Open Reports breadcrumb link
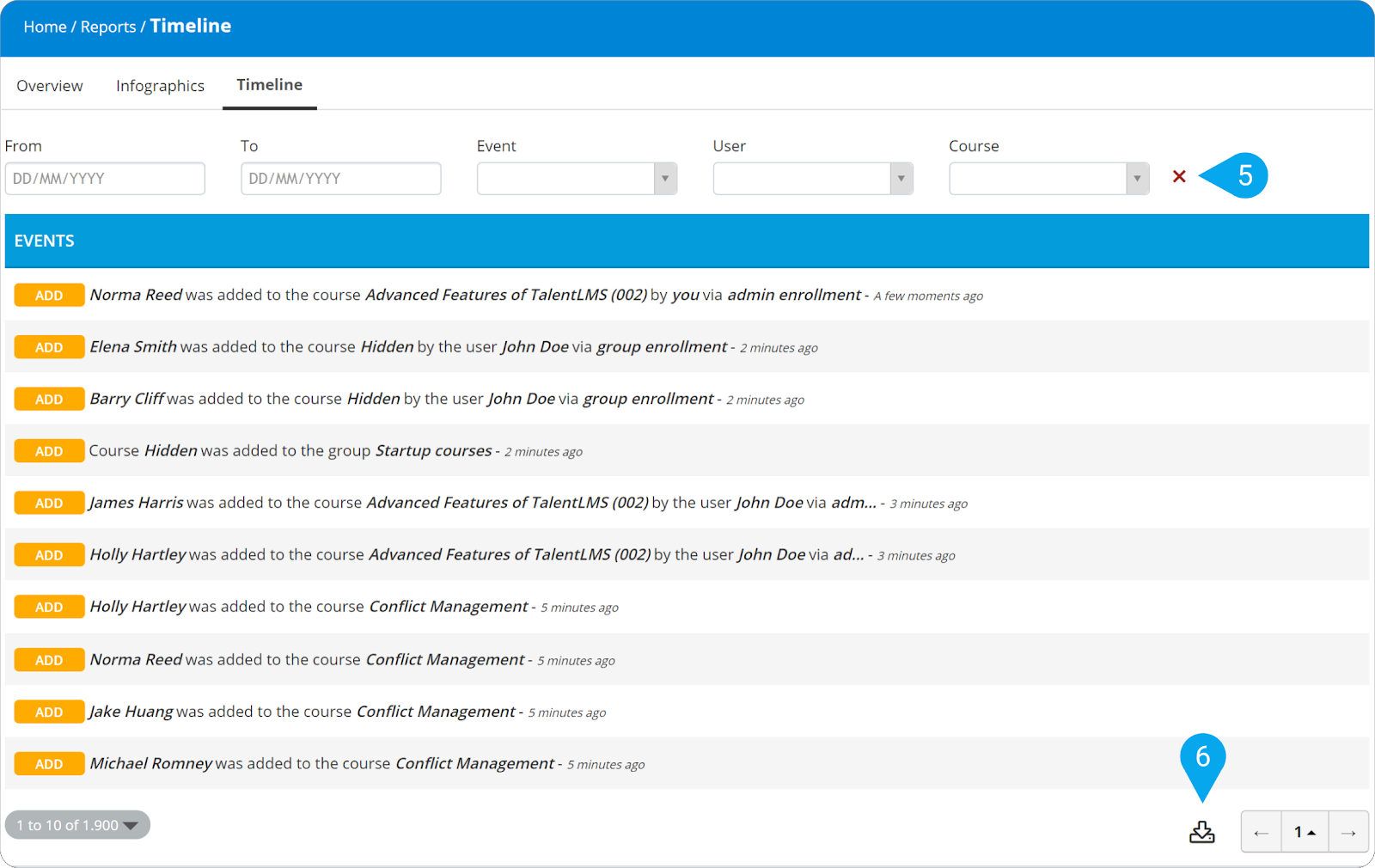Screen dimensions: 1375x868 (x=107, y=27)
